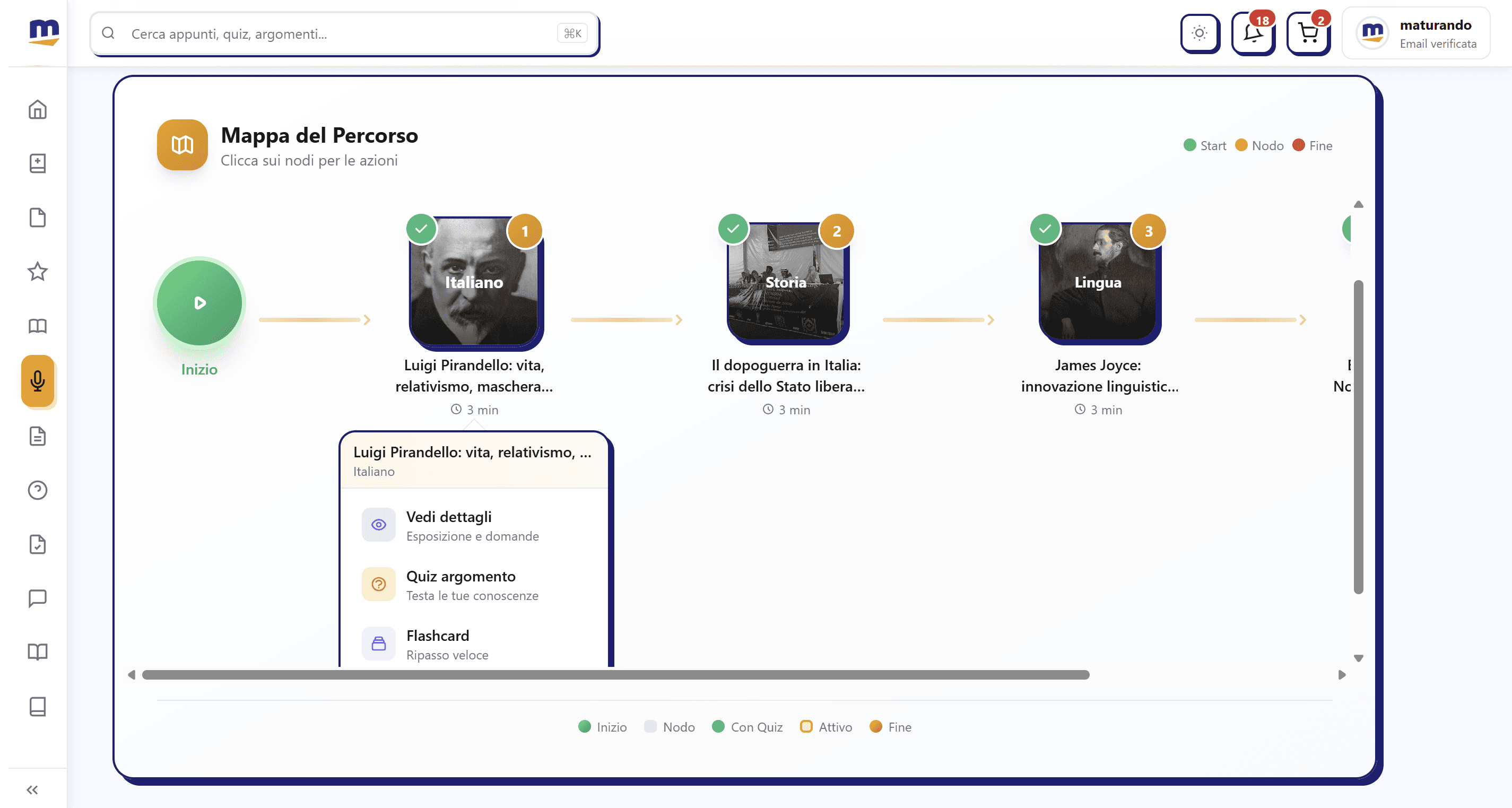Click the horizontal scrollbar thumb of the map
1512x808 pixels.
coord(616,675)
